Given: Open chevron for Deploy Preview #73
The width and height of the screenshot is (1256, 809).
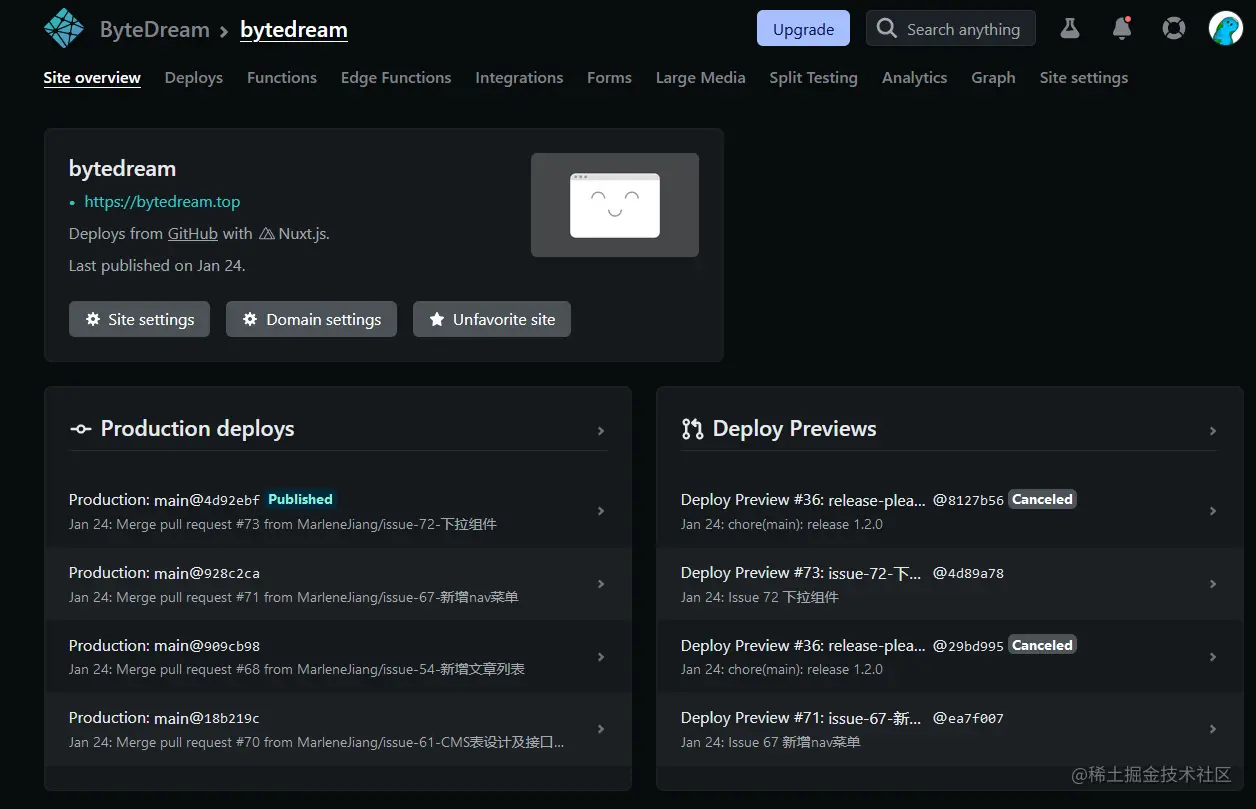Looking at the screenshot, I should click(1213, 584).
